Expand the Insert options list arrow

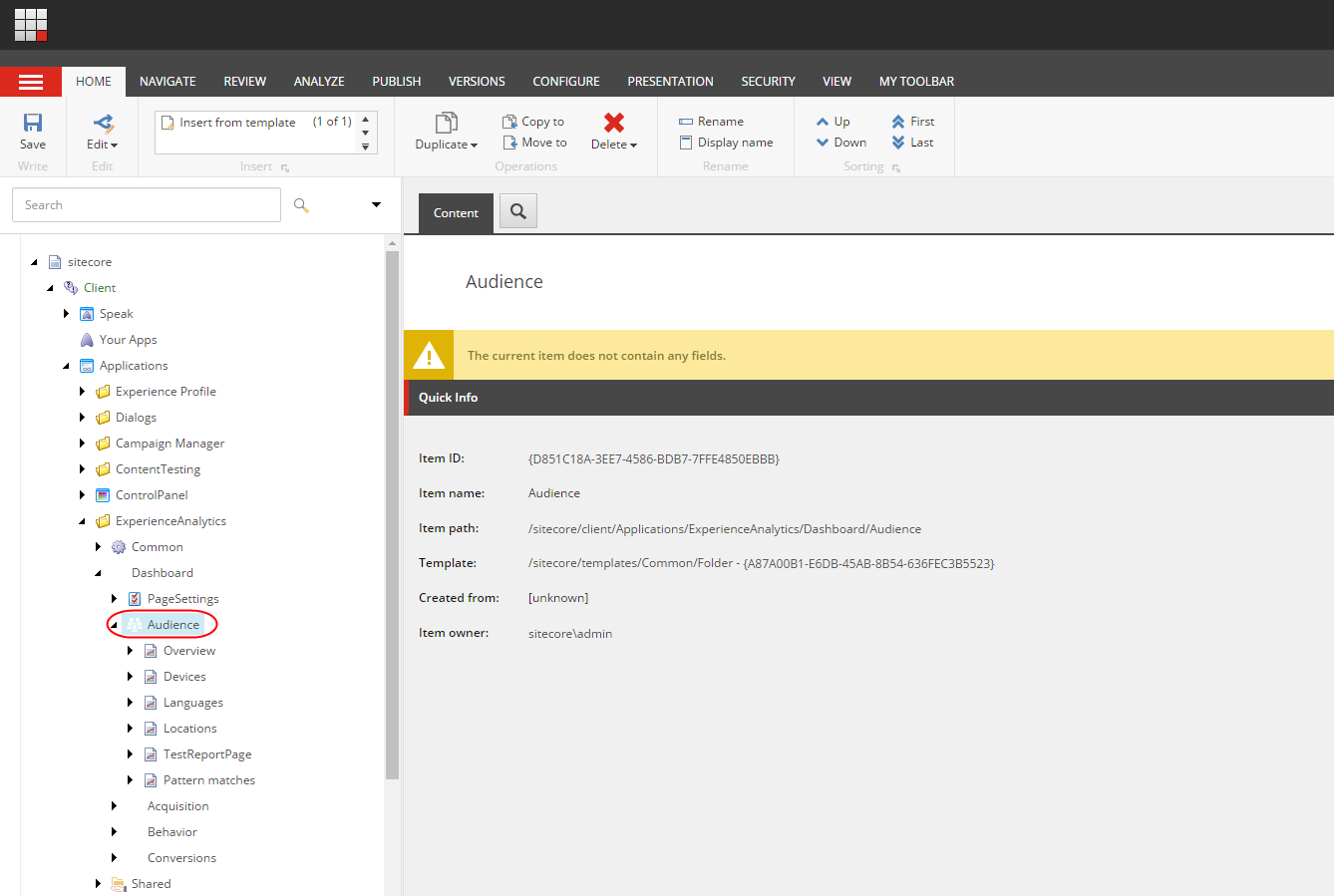click(366, 147)
